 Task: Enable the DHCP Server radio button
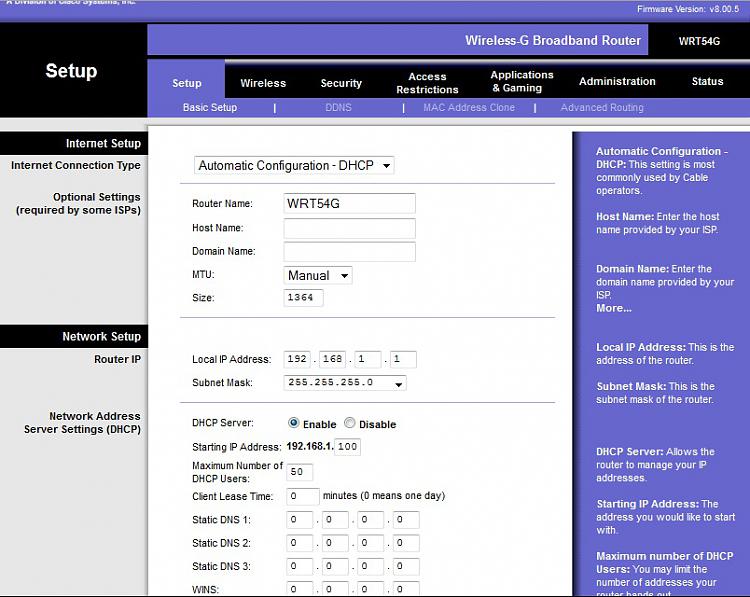coord(294,423)
